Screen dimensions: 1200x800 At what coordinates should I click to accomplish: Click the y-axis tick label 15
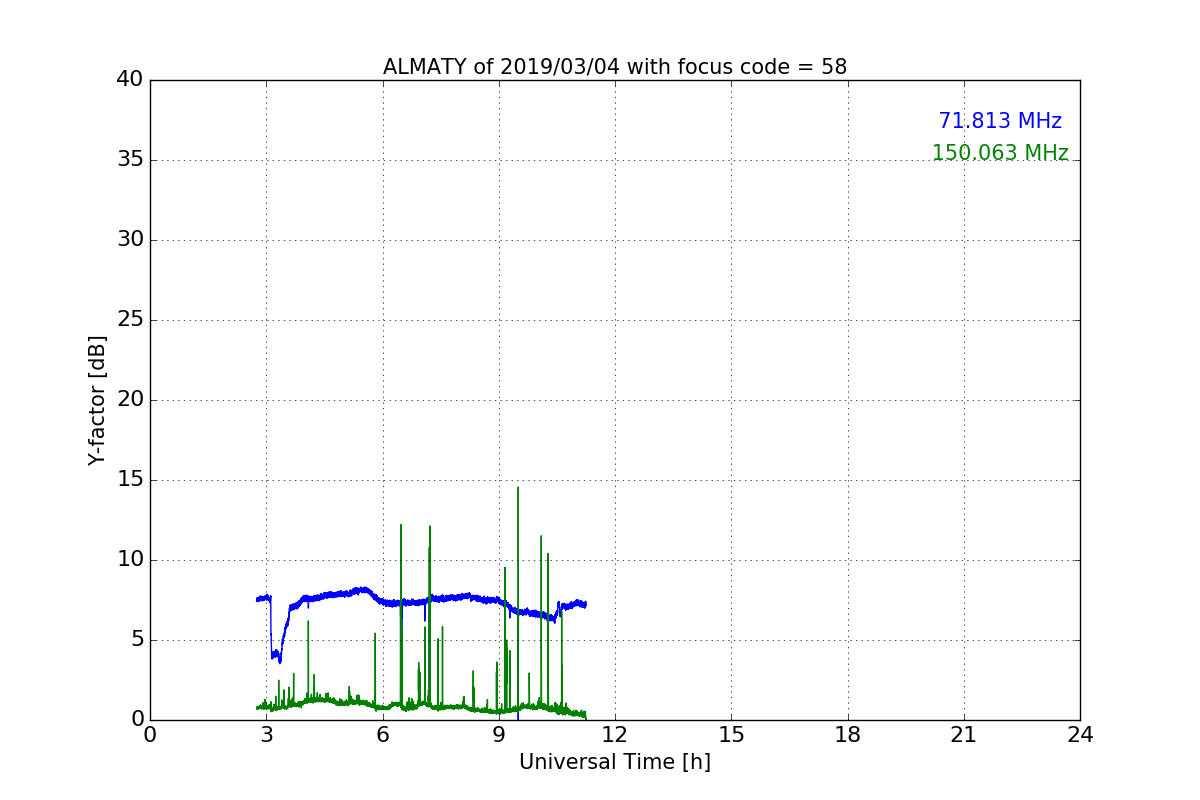(x=130, y=480)
